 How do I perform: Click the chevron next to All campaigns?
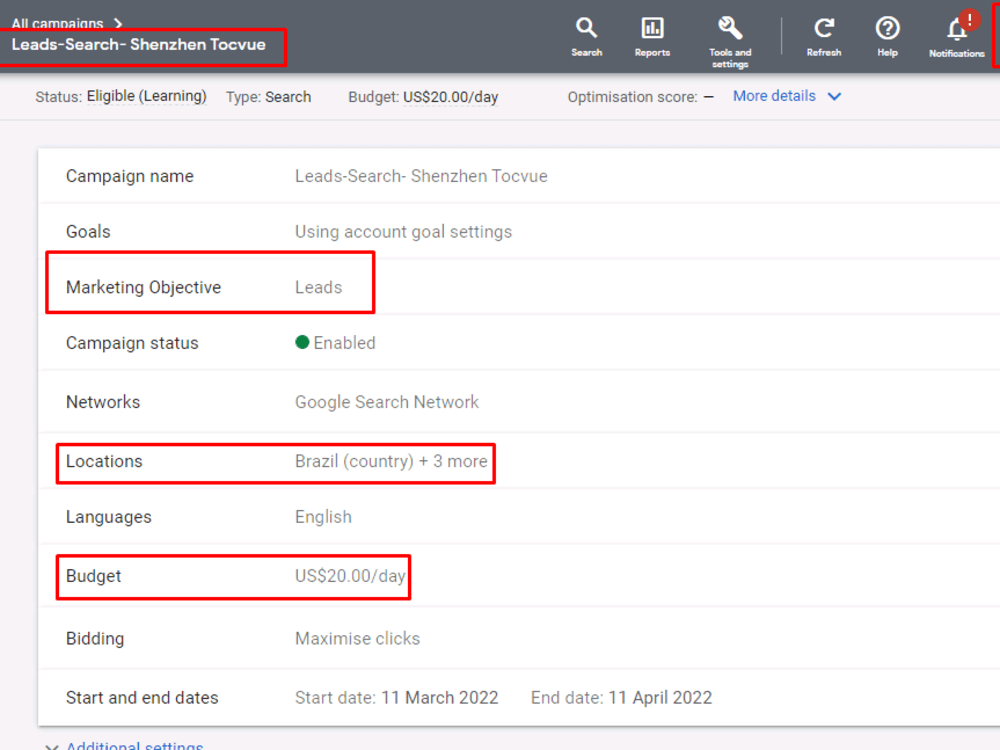[x=117, y=24]
